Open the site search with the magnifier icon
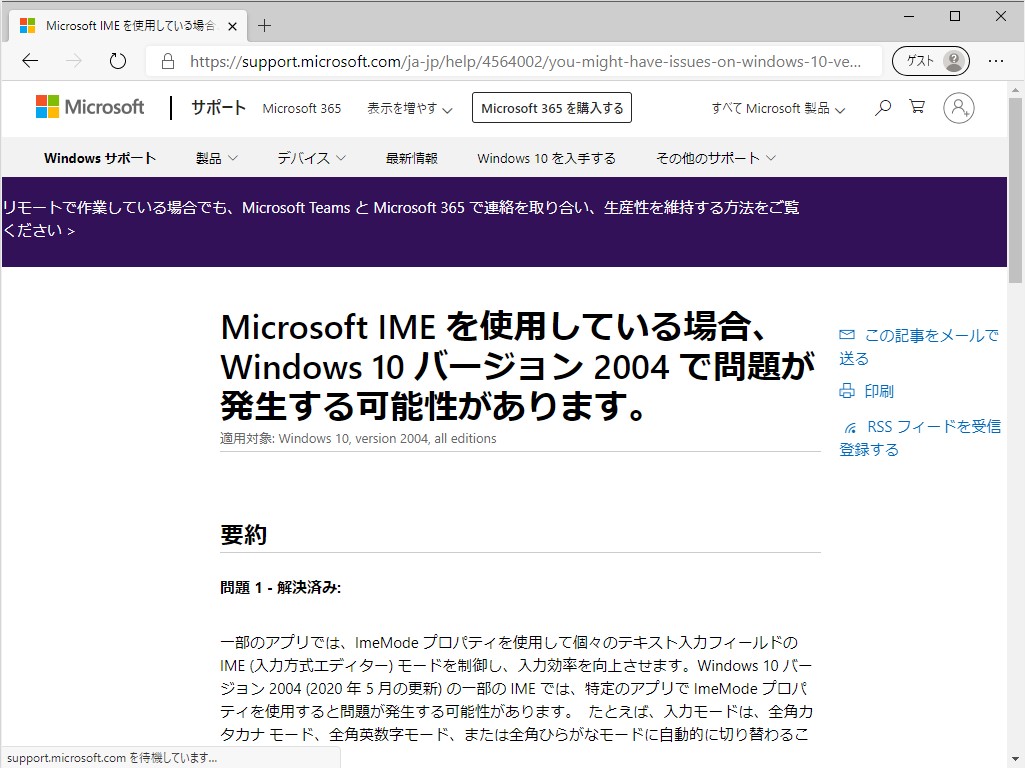The height and width of the screenshot is (768, 1025). click(x=883, y=107)
